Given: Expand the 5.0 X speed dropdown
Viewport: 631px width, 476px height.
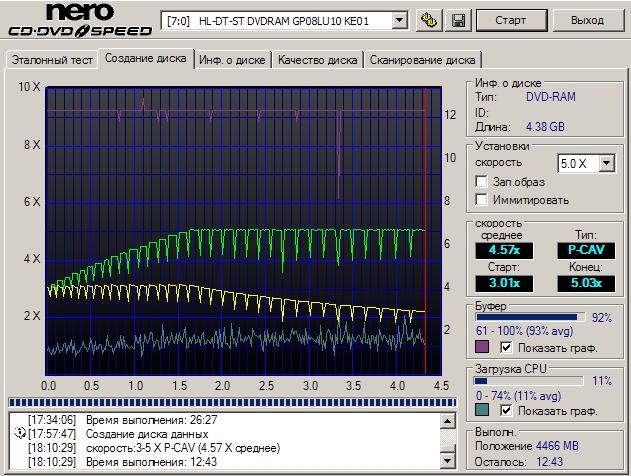Looking at the screenshot, I should [x=606, y=163].
